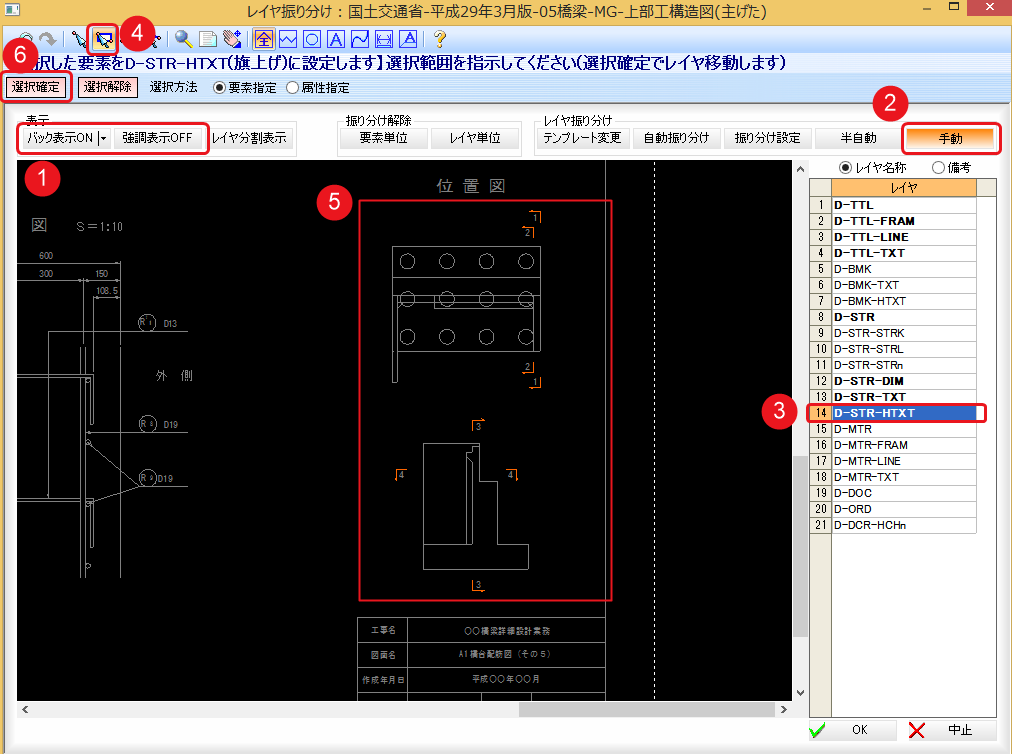The width and height of the screenshot is (1012, 754).
Task: Enable the dimension element filter icon
Action: [x=386, y=39]
